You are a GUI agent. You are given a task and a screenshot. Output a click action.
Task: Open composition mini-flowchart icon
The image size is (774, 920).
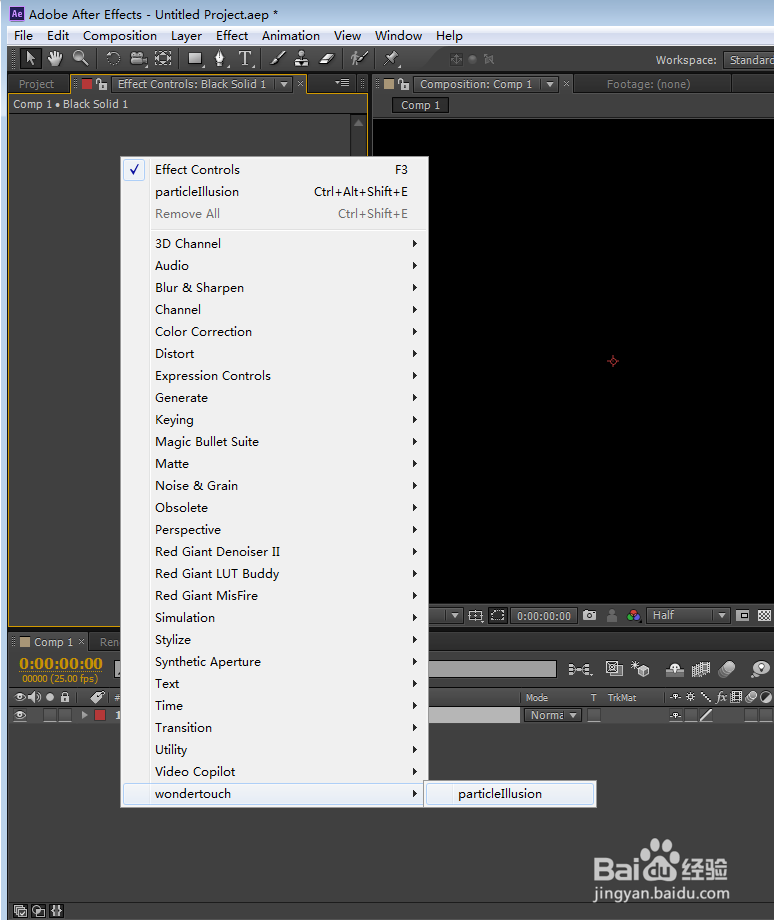(580, 669)
